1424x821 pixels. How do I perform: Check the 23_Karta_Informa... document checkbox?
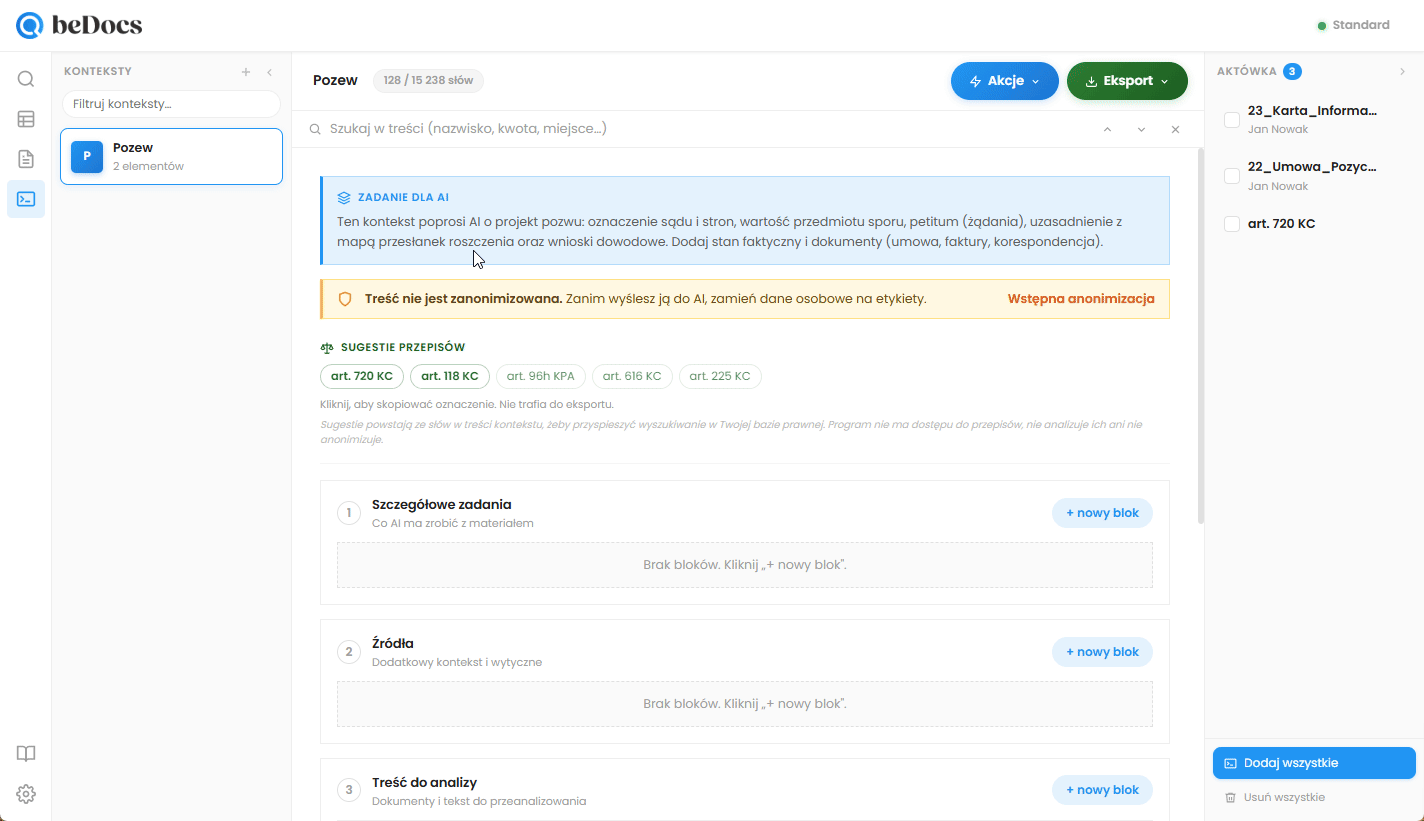(1232, 120)
